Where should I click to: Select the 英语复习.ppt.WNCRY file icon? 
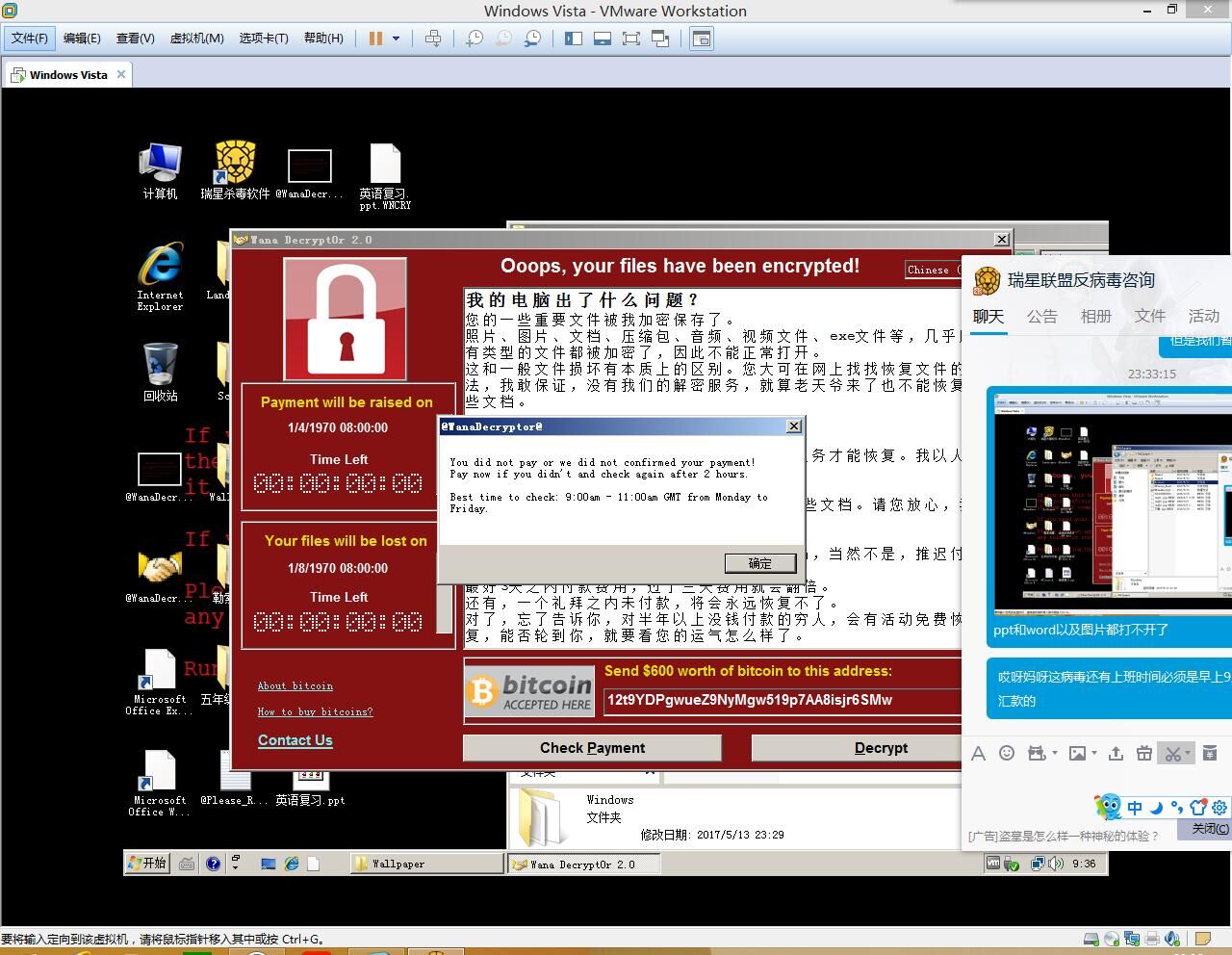tap(385, 177)
